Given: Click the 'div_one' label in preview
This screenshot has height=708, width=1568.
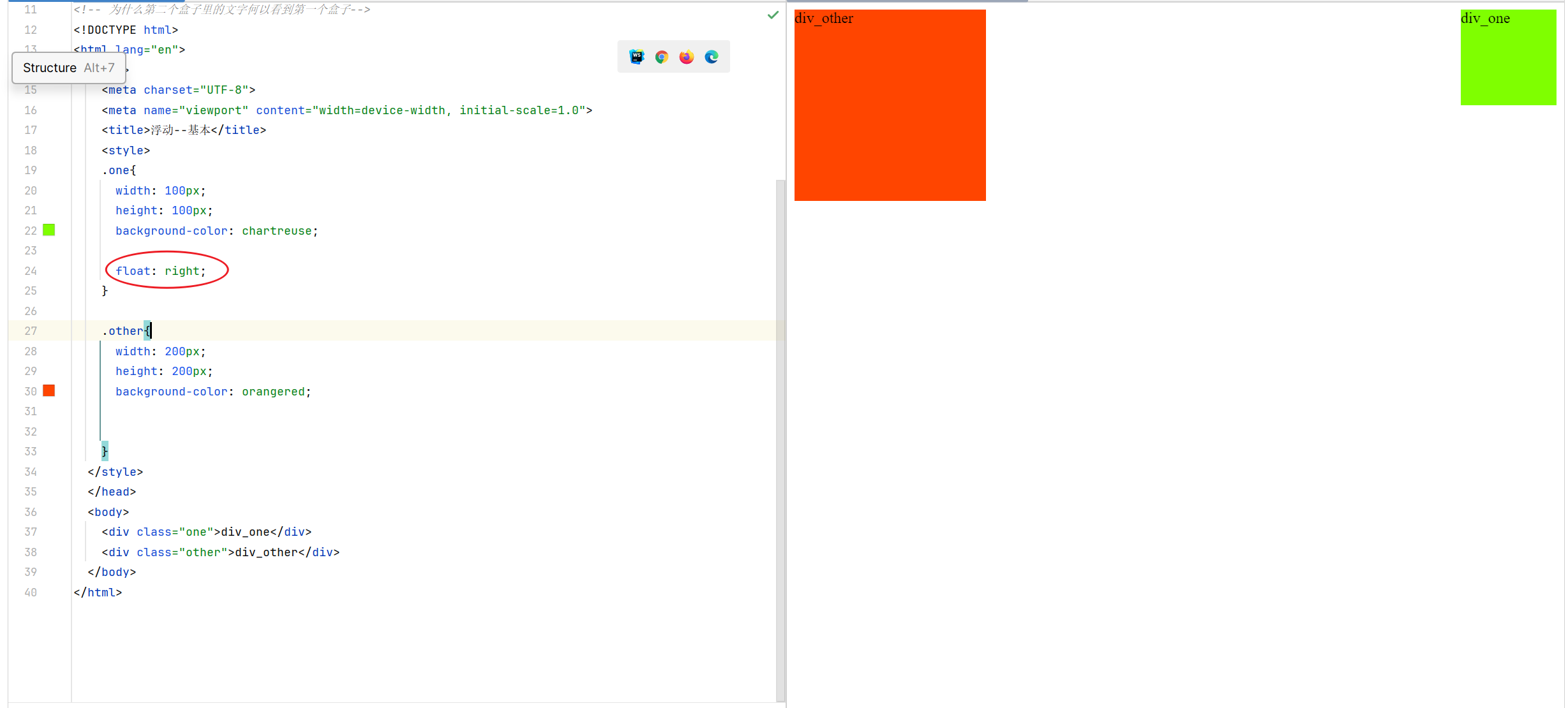Looking at the screenshot, I should (1485, 18).
